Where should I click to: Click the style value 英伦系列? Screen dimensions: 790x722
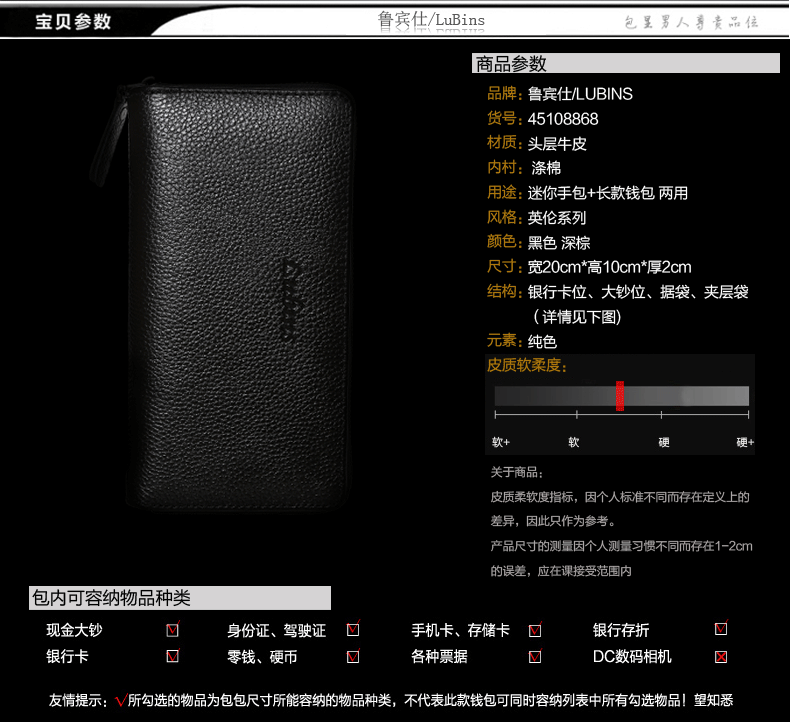tap(557, 218)
